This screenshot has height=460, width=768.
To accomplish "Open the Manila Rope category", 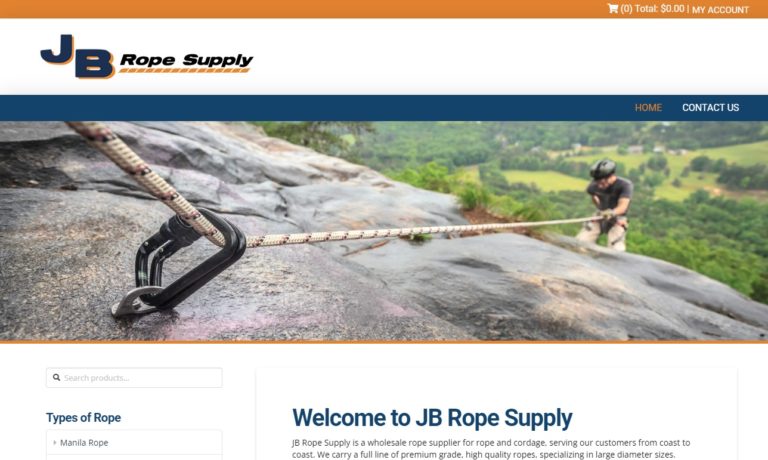I will coord(84,442).
